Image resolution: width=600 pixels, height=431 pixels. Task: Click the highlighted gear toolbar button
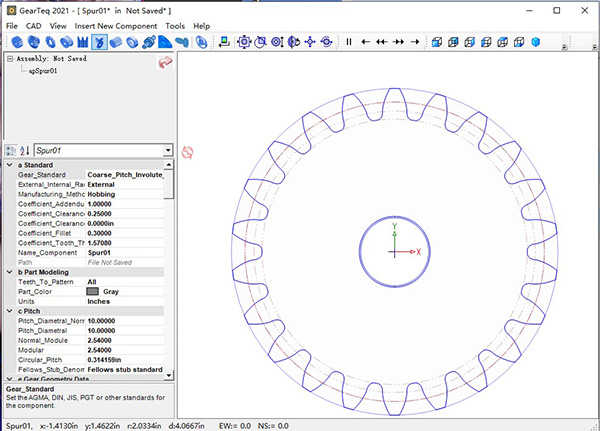coord(100,42)
